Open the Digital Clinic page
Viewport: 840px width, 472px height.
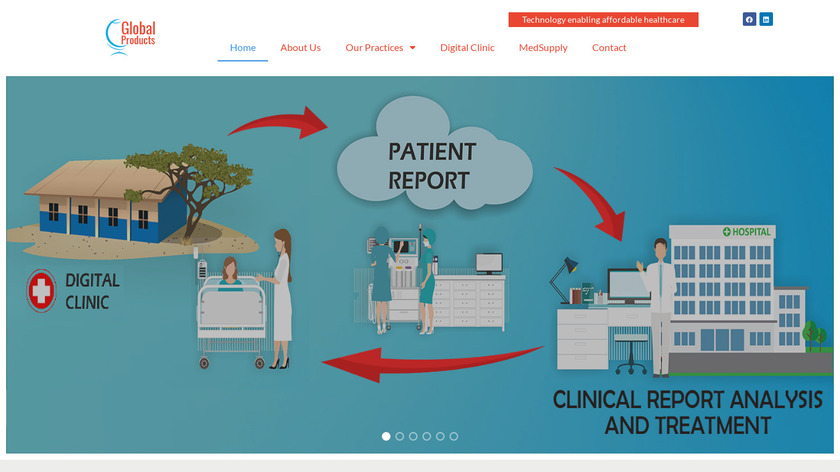click(467, 48)
